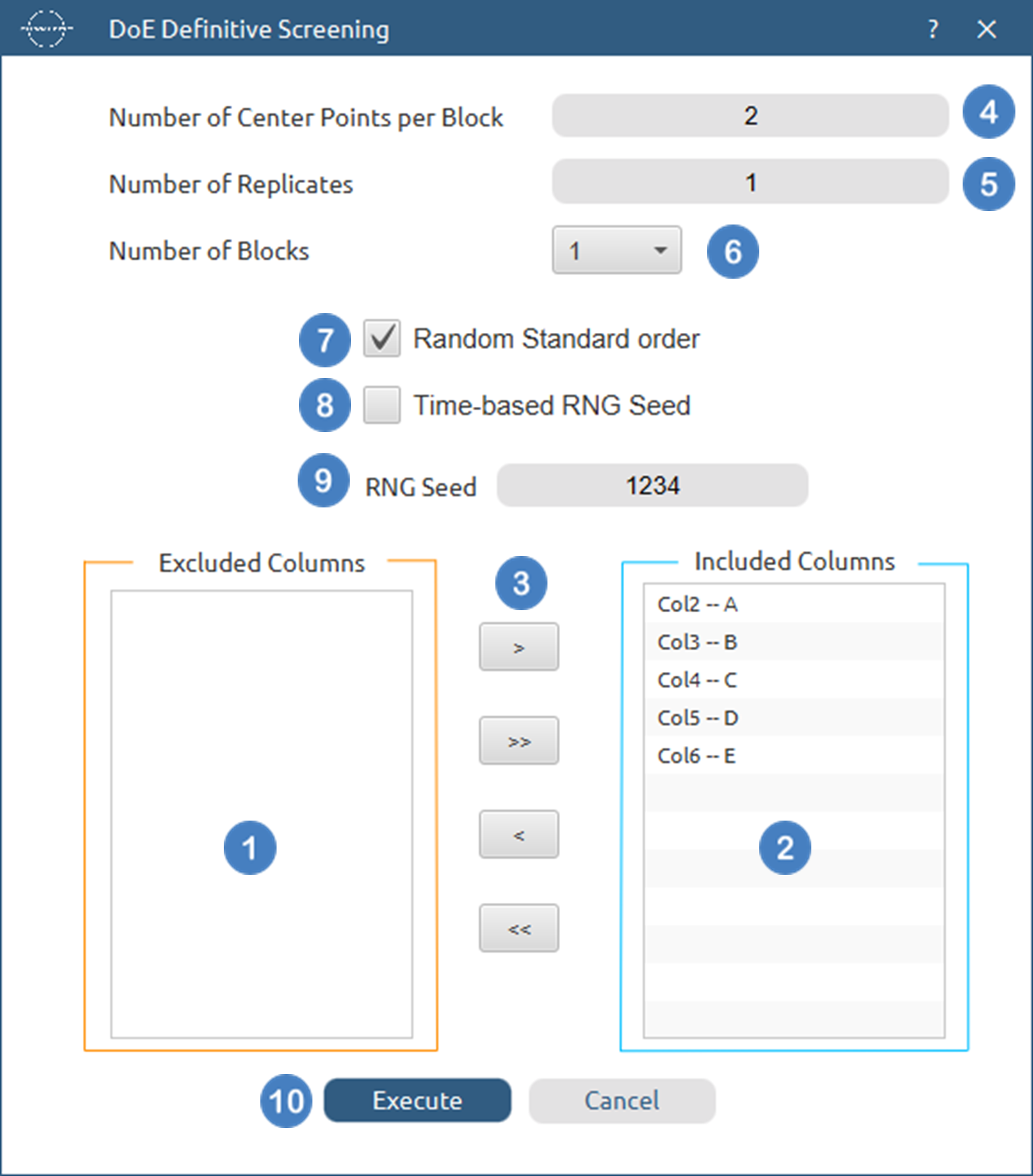This screenshot has width=1033, height=1176.
Task: Enable Time-based RNG Seed
Action: pos(381,405)
